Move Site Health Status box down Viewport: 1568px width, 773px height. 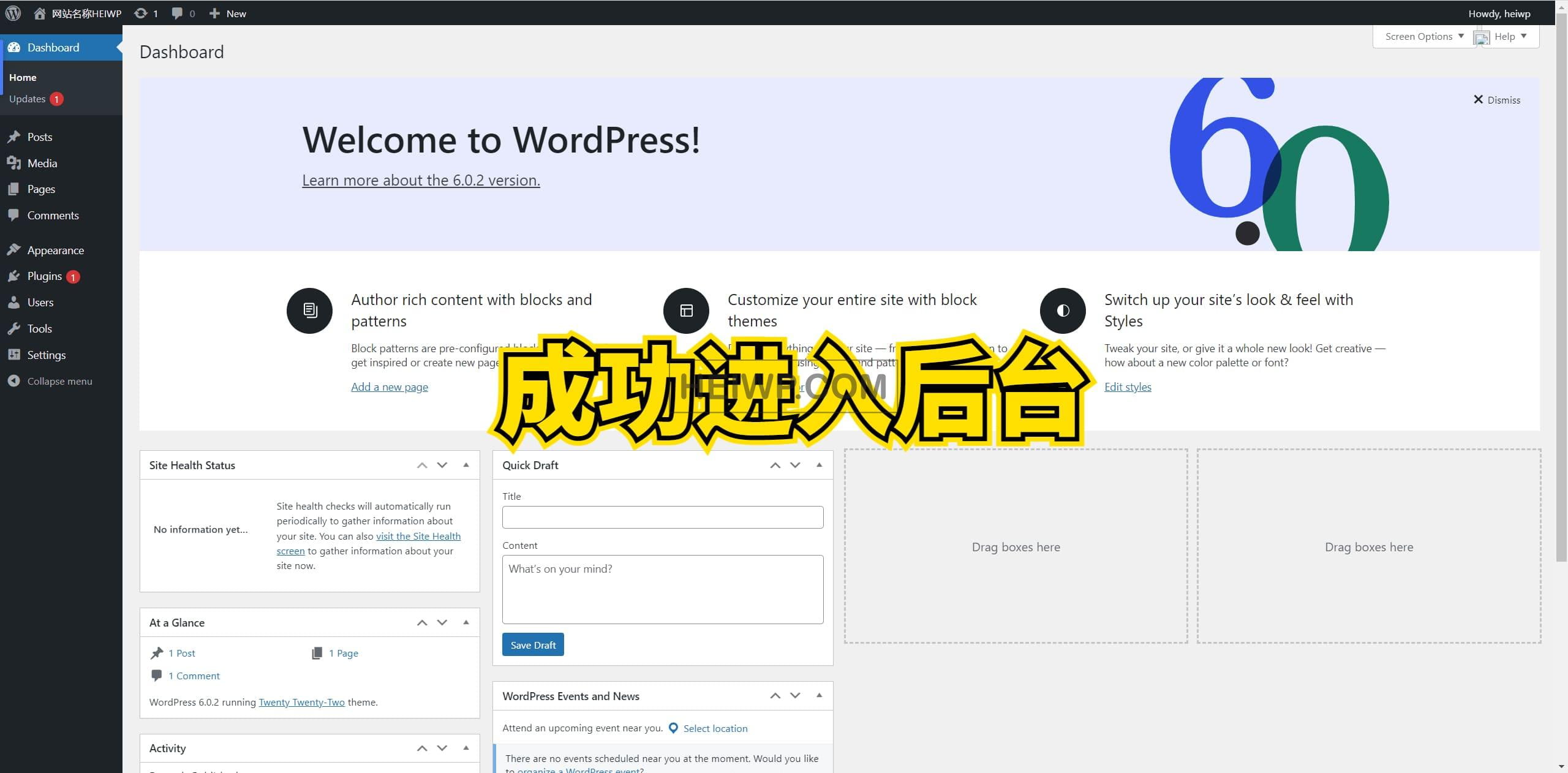coord(442,465)
